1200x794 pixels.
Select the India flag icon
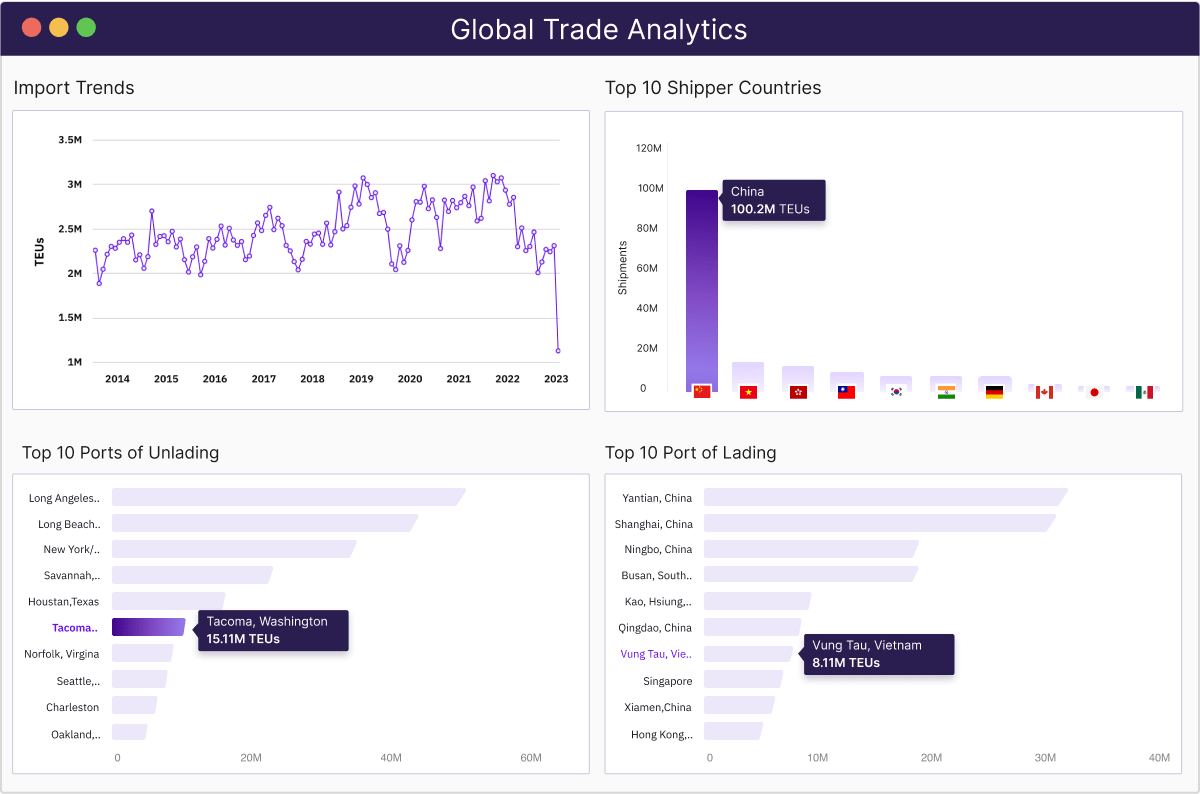pos(945,391)
